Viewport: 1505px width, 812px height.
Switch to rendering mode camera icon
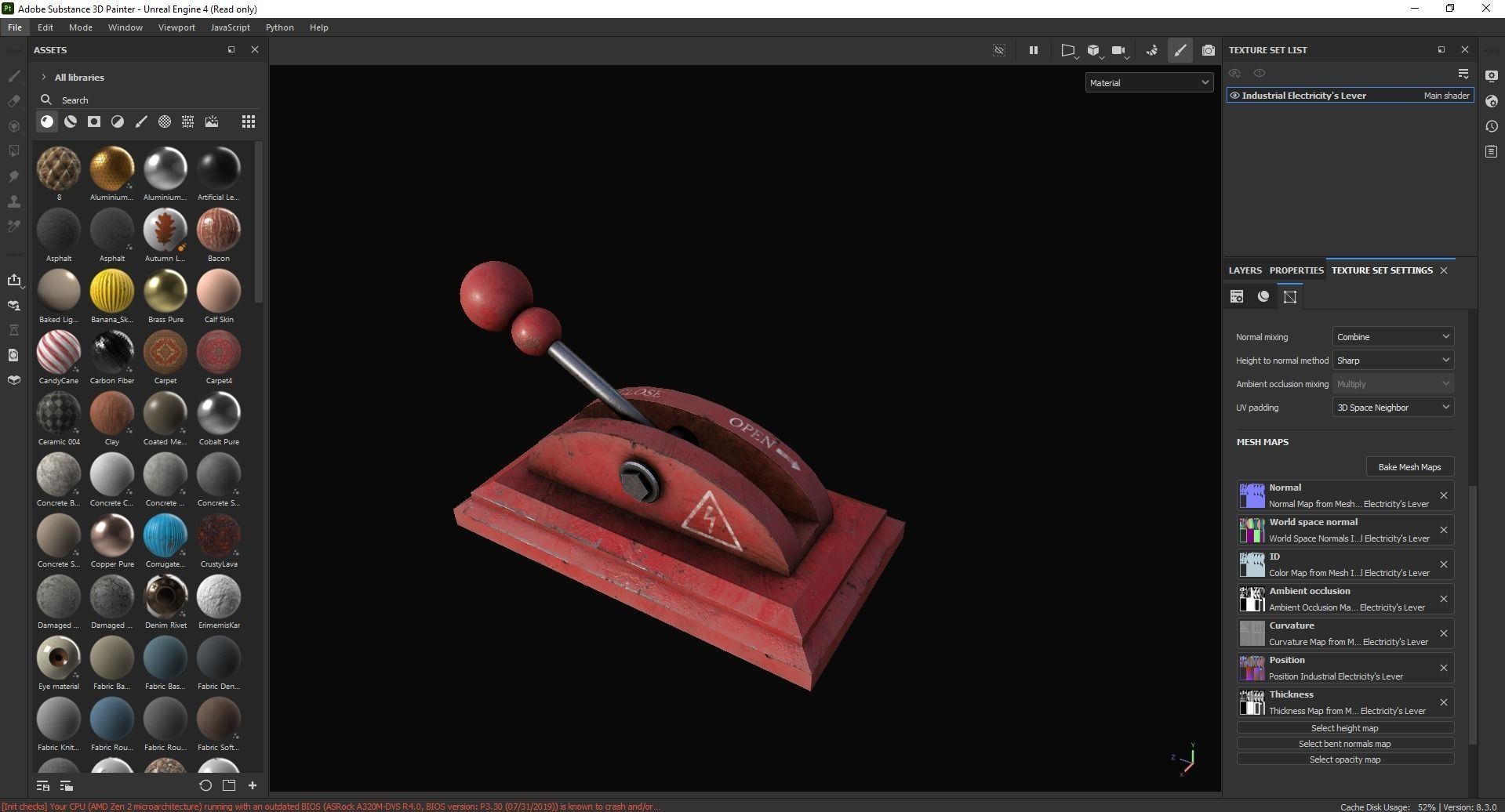pos(1209,50)
